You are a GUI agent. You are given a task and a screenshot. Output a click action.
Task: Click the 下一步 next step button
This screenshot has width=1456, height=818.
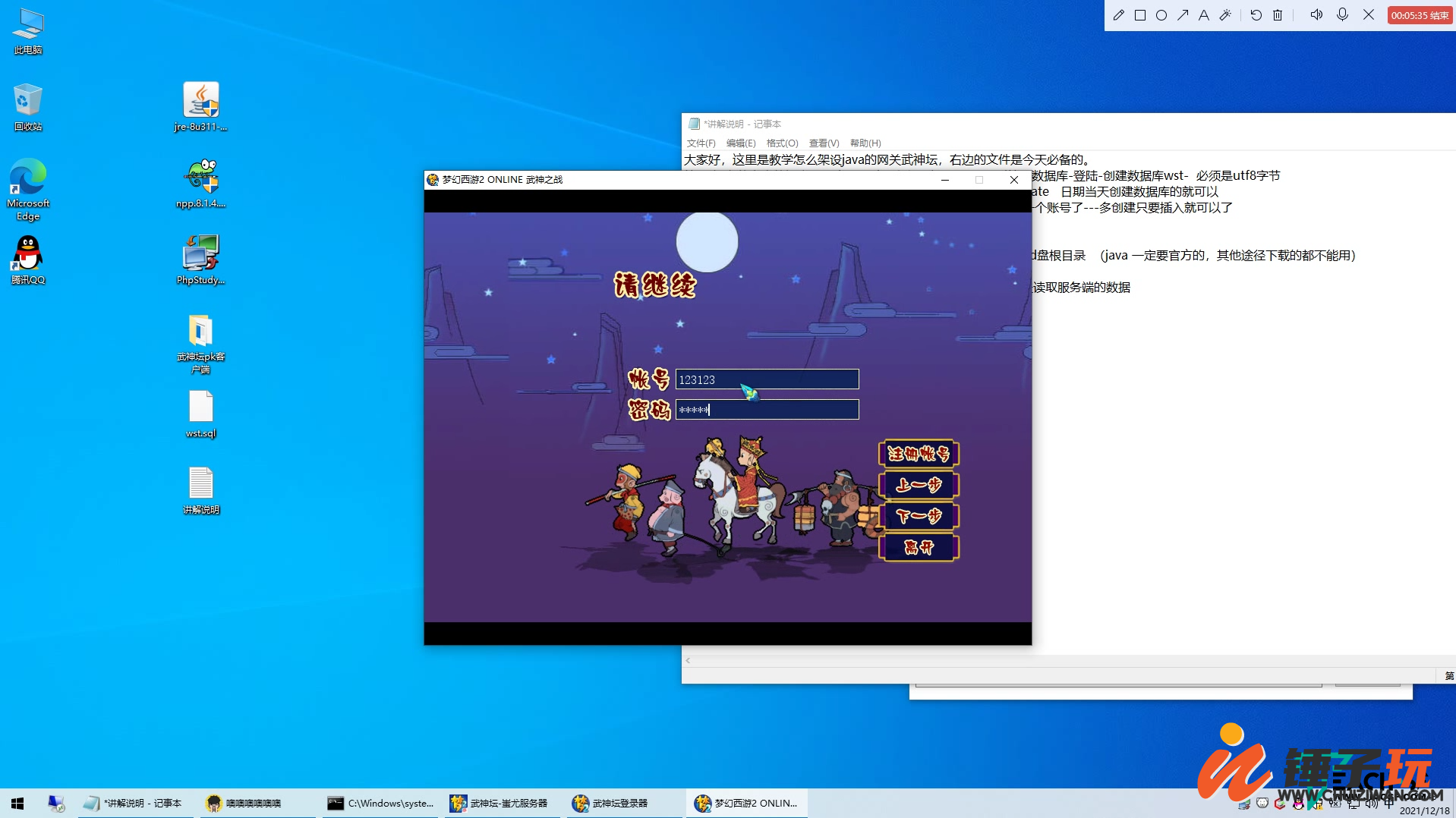pos(919,516)
